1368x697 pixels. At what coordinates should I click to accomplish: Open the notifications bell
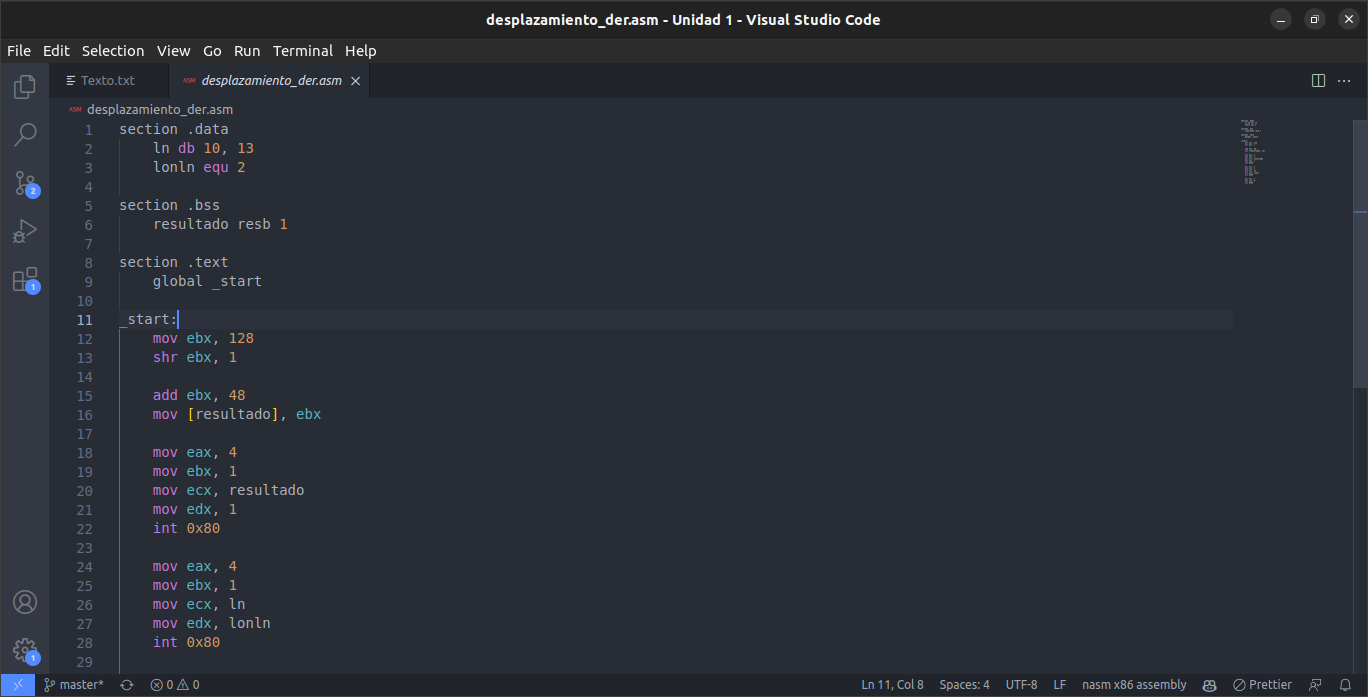click(1345, 685)
